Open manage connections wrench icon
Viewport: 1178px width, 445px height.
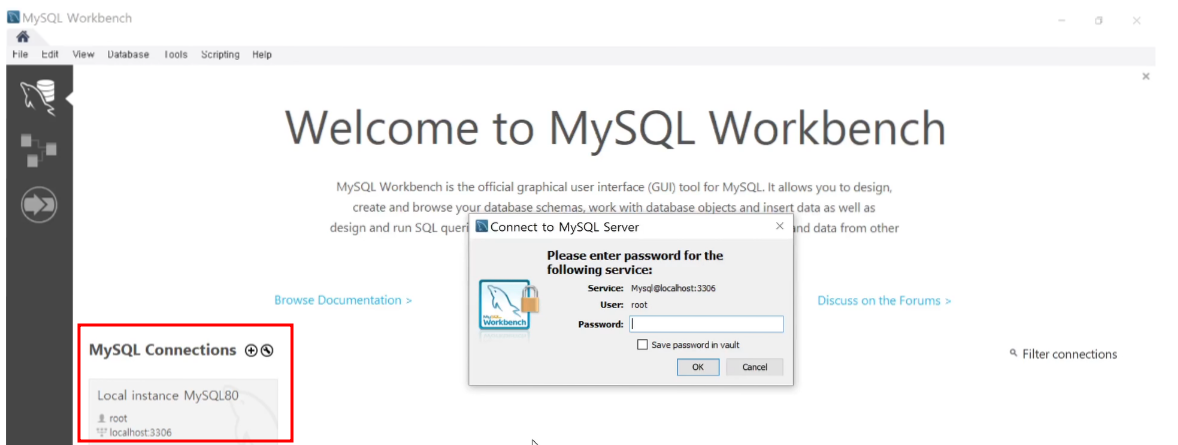pyautogui.click(x=267, y=350)
